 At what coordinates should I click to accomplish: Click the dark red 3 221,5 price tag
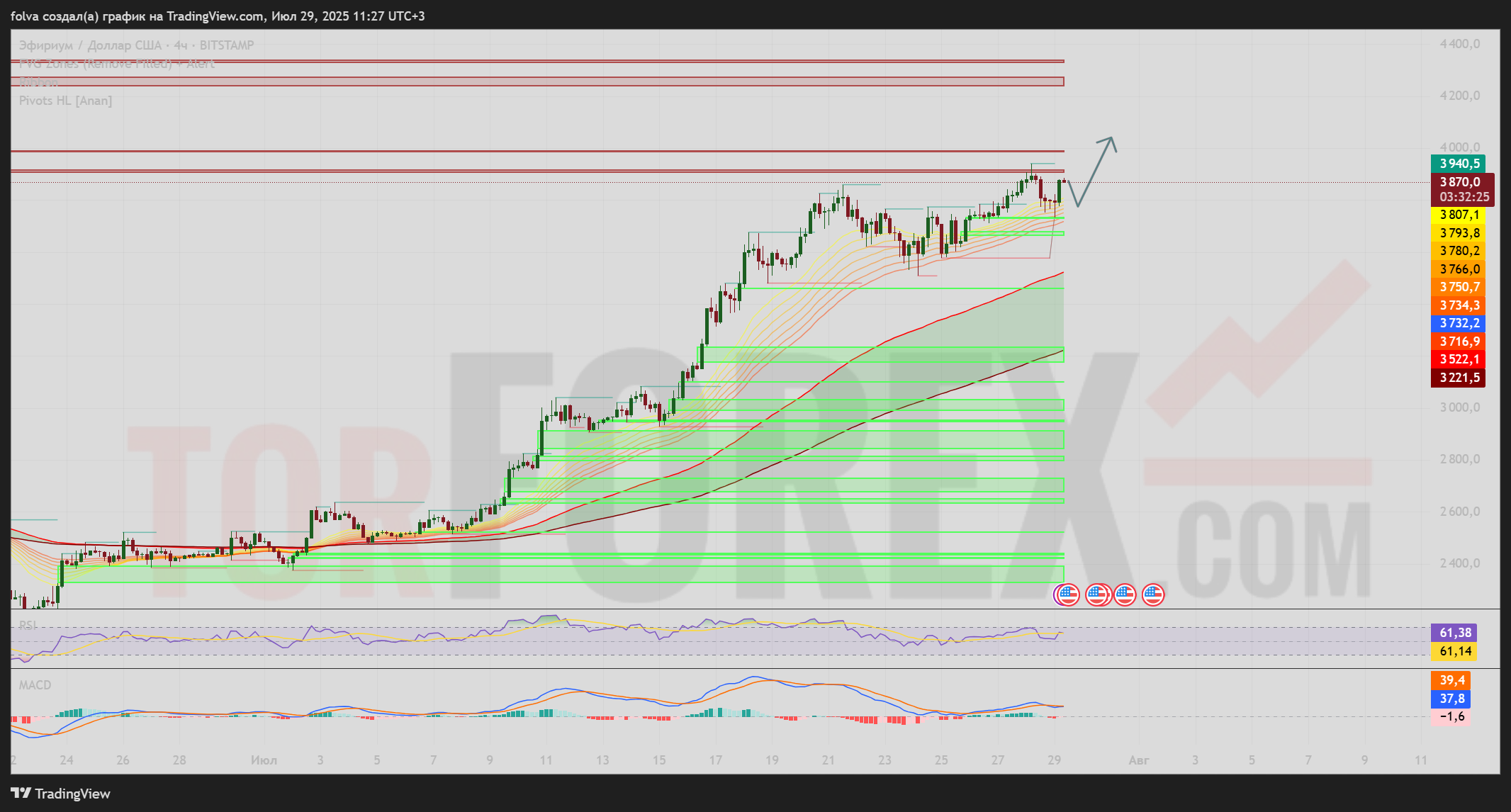1459,378
